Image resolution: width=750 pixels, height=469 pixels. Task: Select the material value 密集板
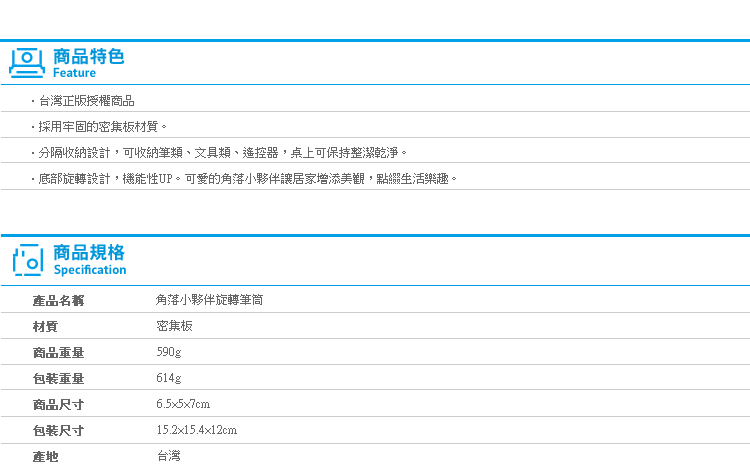pos(175,326)
